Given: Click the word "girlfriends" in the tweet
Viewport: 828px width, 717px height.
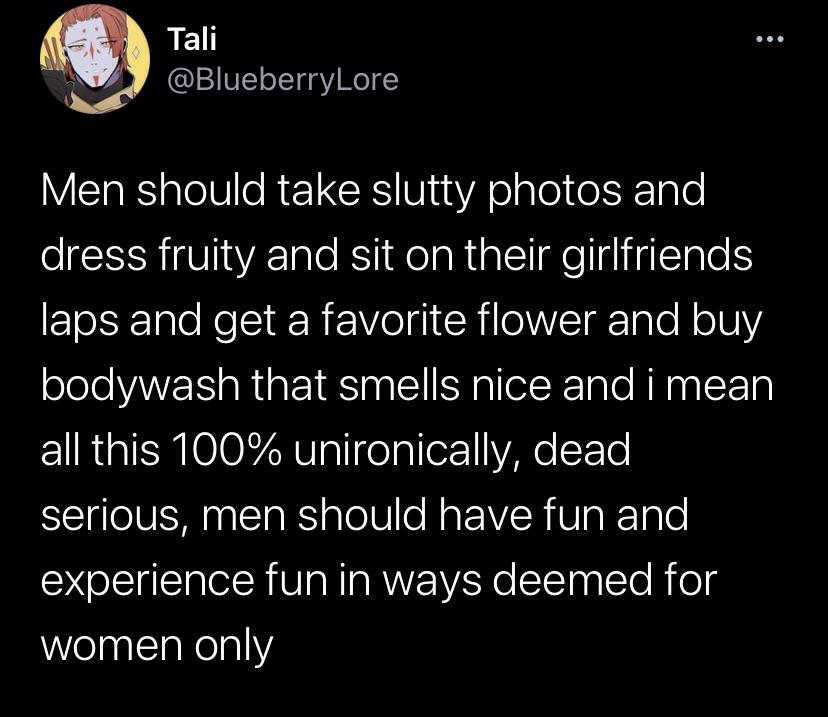Looking at the screenshot, I should point(648,255).
